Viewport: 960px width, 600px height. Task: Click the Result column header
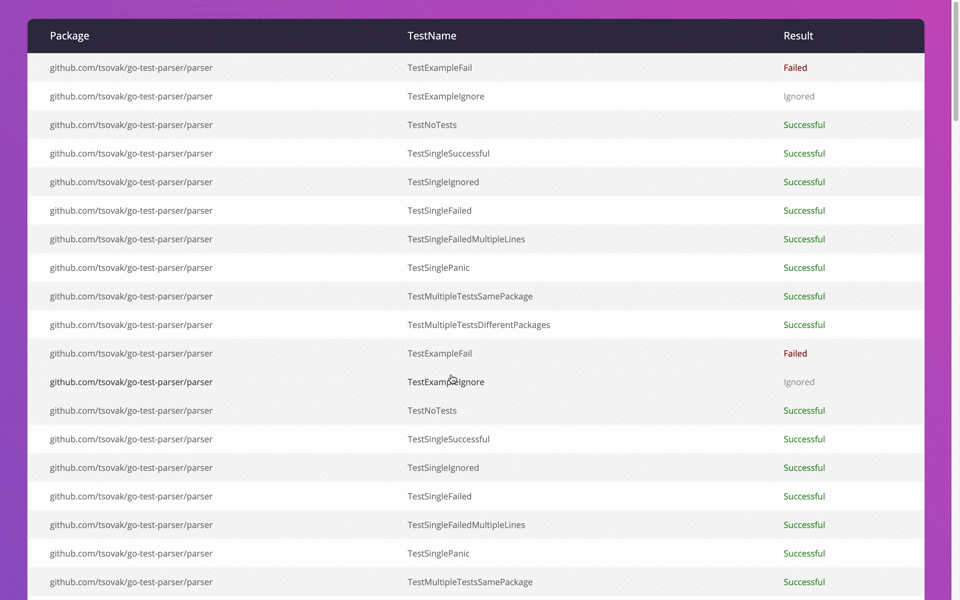tap(798, 36)
